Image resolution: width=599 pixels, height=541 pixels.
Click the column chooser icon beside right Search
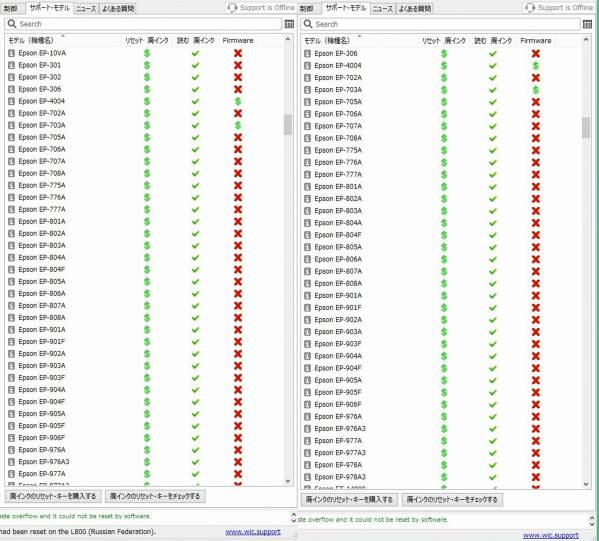(587, 24)
